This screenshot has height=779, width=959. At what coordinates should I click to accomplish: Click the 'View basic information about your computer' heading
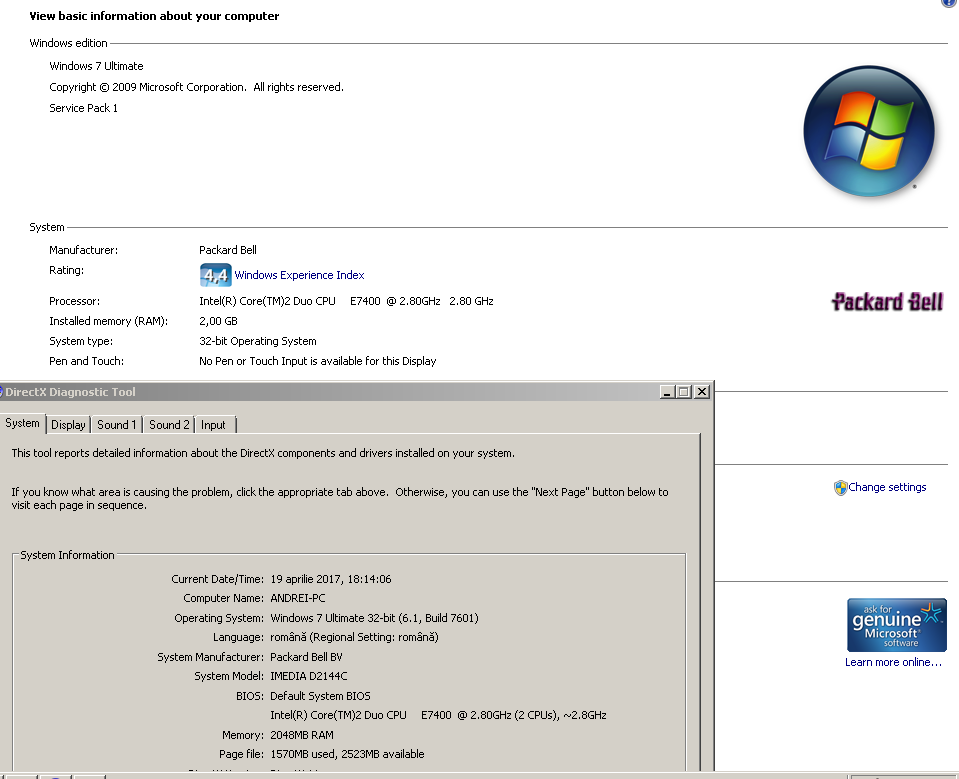[154, 16]
